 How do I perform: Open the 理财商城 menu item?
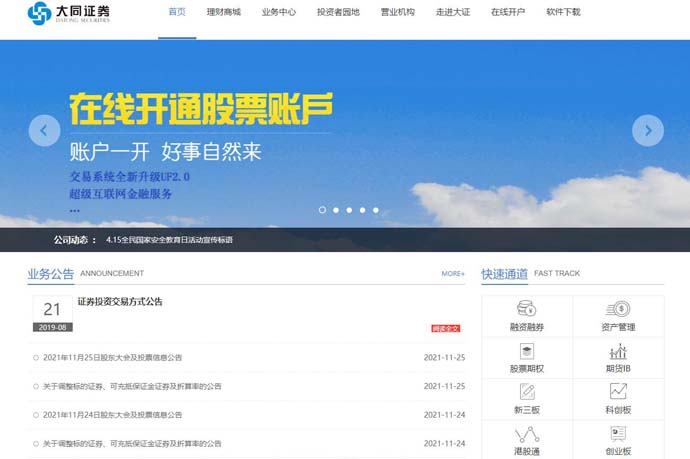point(224,12)
